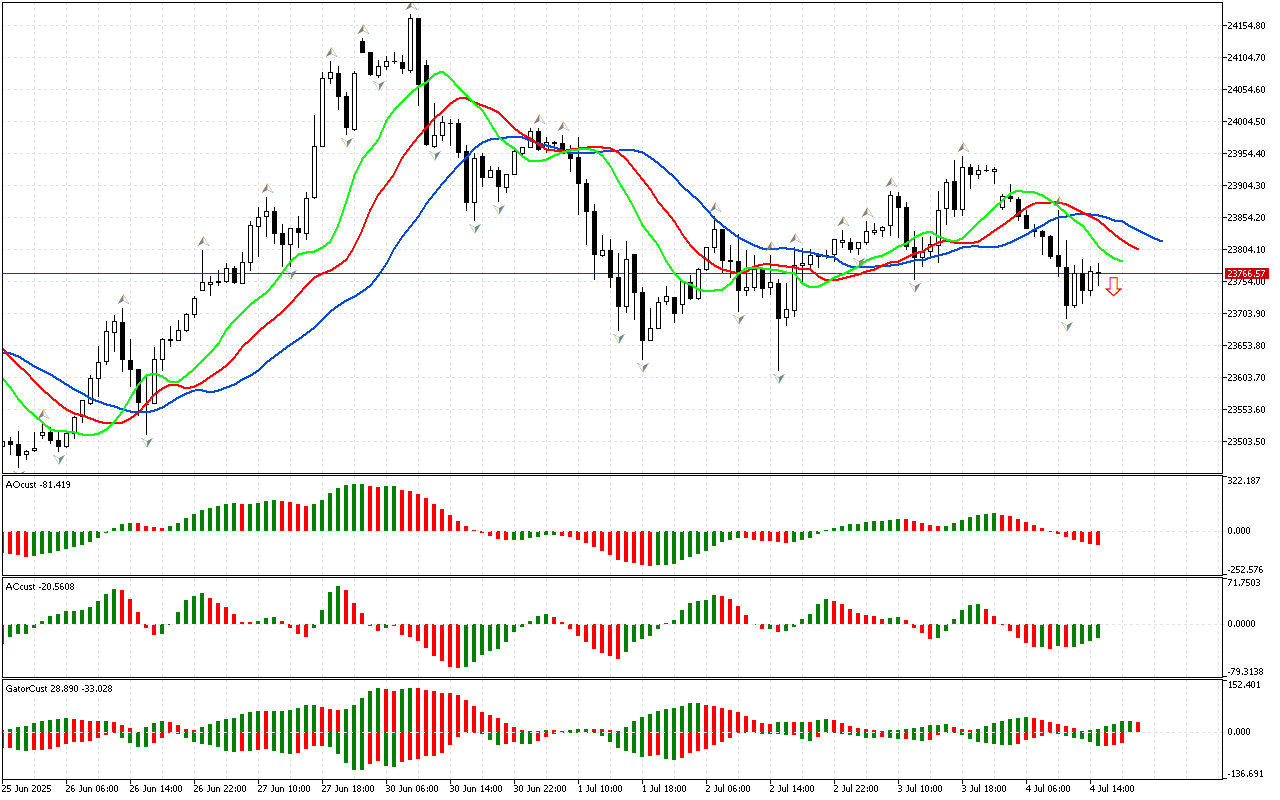1280x800 pixels.
Task: Click the green Alligator lips line's right end
Action: click(1122, 261)
